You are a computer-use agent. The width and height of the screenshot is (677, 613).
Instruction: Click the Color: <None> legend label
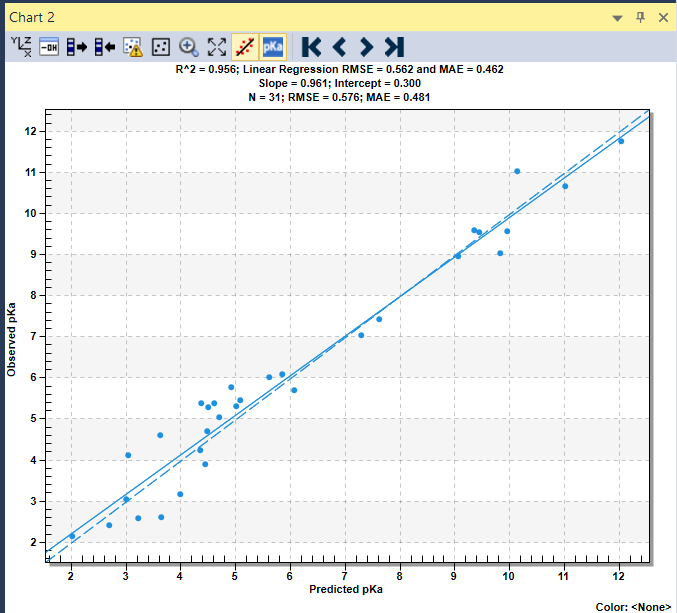pyautogui.click(x=633, y=607)
